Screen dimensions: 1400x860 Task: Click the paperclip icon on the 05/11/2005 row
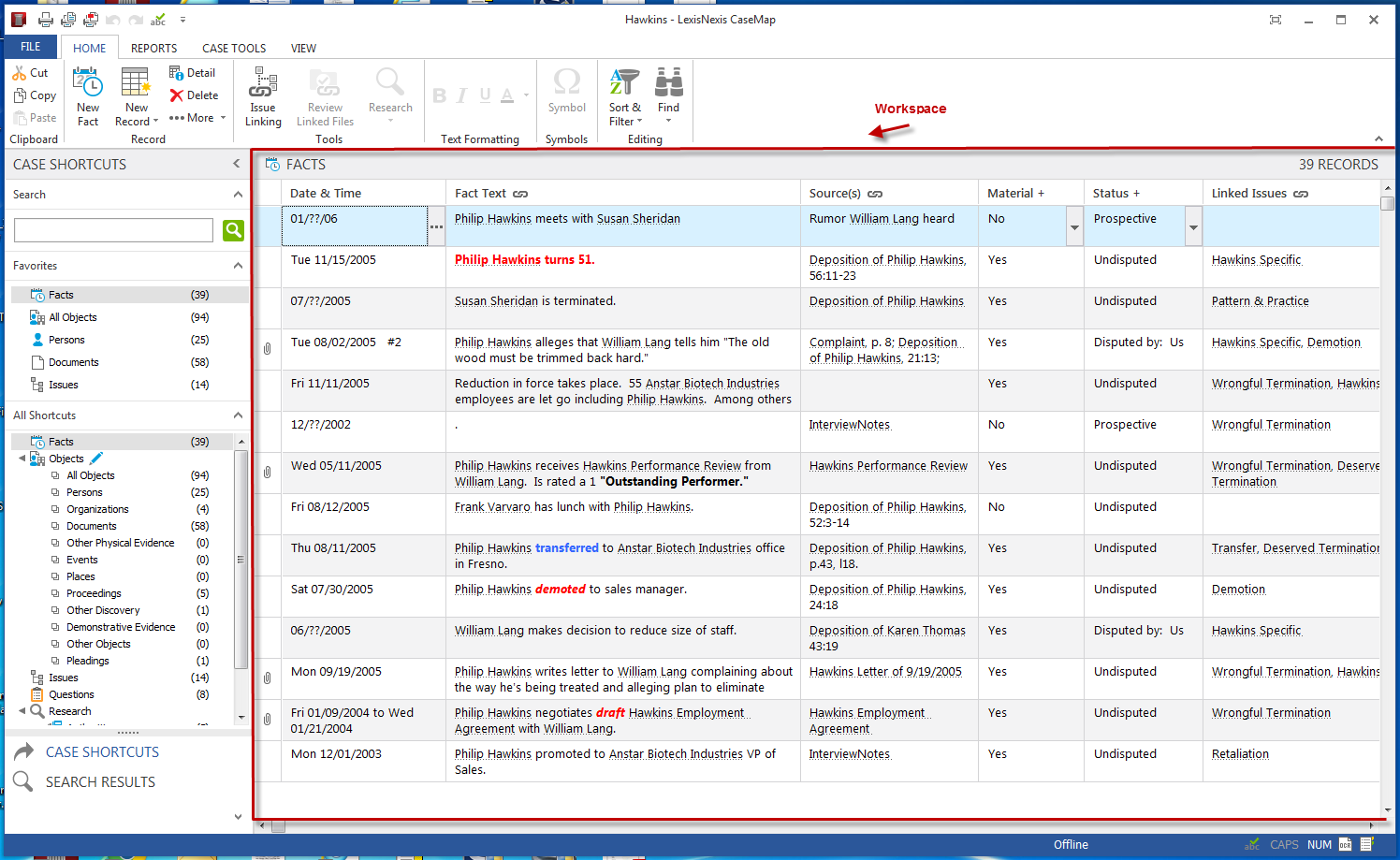tap(267, 472)
